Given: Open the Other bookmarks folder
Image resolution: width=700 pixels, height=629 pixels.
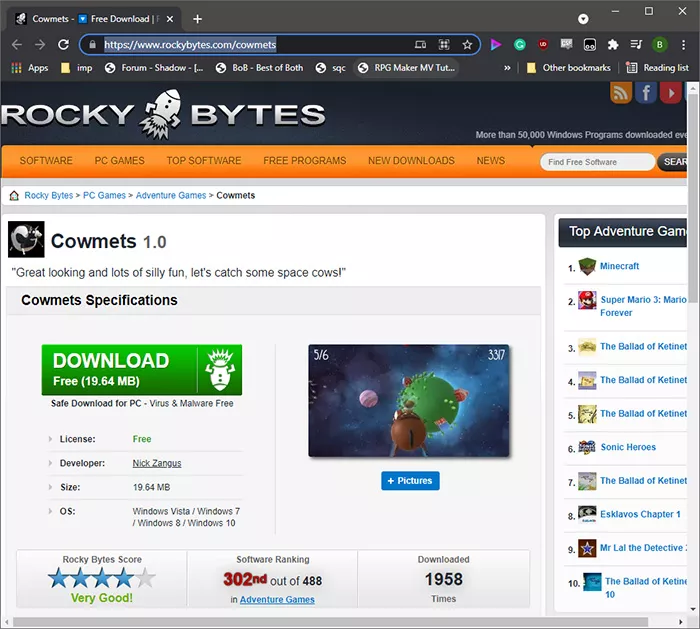Looking at the screenshot, I should 569,68.
